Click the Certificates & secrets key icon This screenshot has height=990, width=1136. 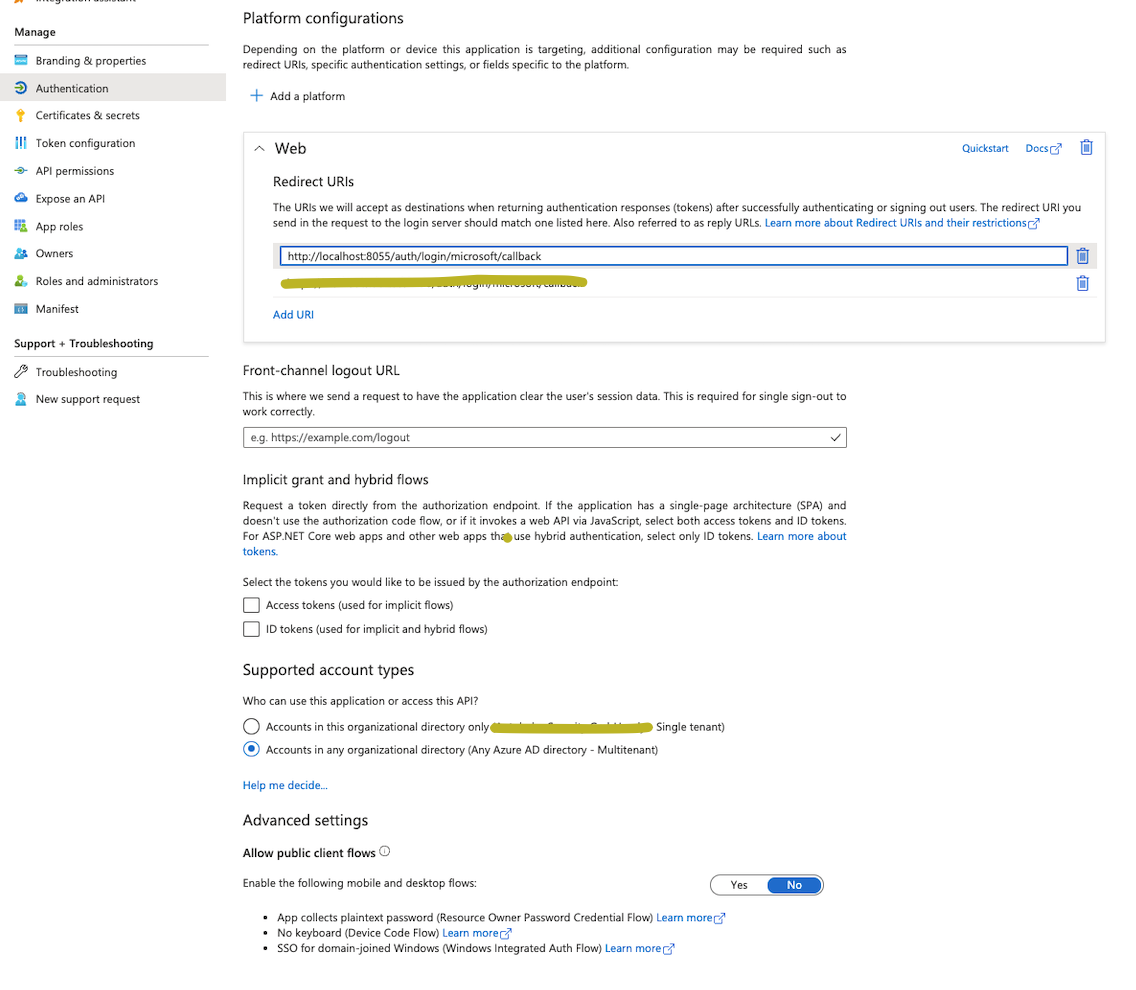[21, 115]
